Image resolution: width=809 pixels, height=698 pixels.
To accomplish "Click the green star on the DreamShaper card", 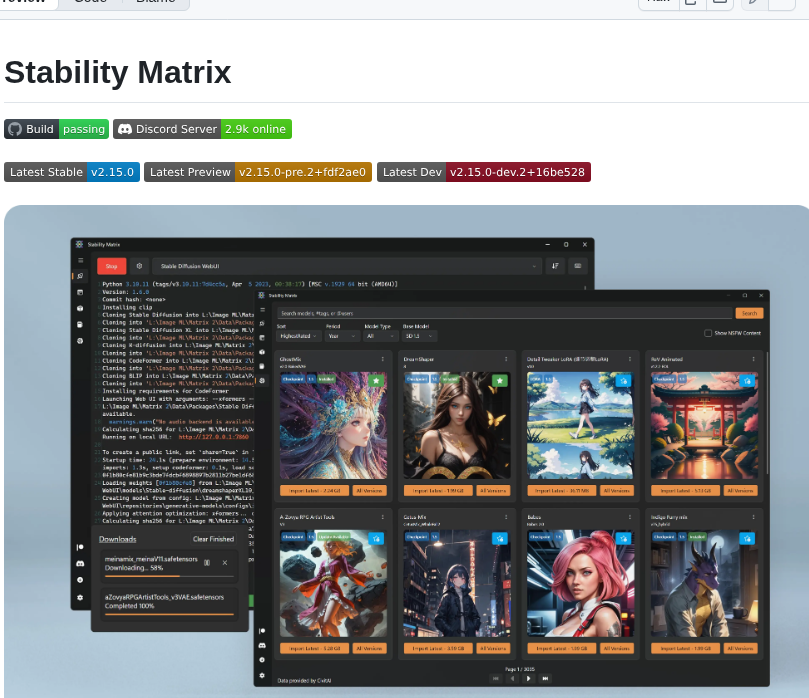I will click(x=499, y=381).
